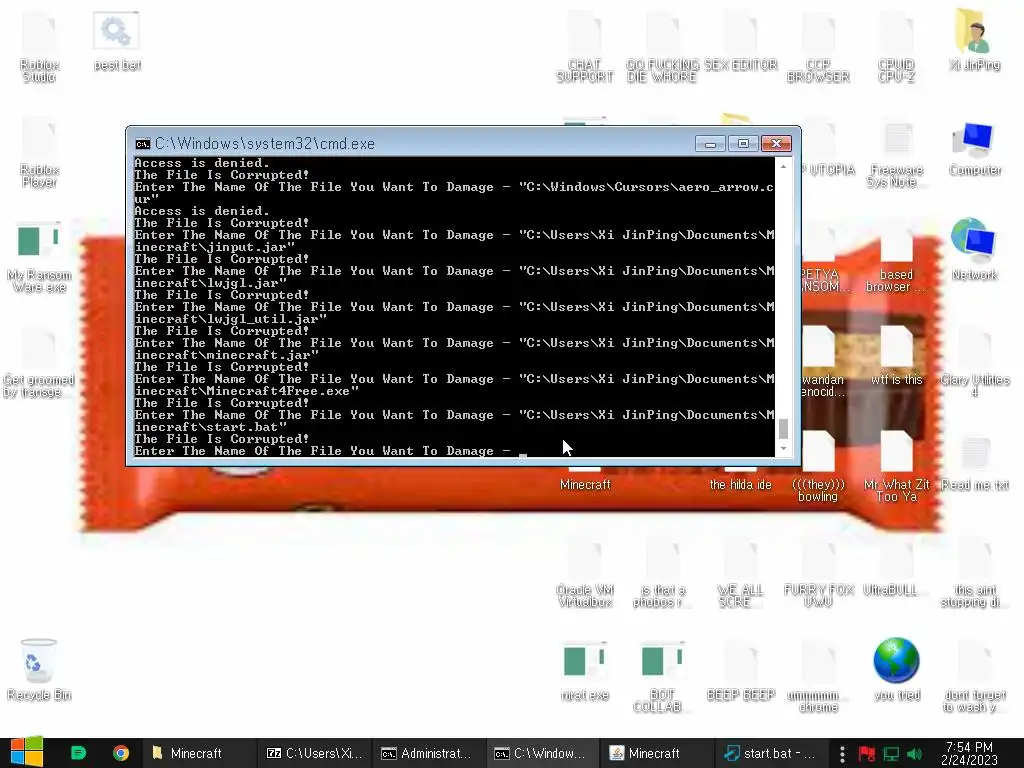
Task: Click the top "Access is denied." line in cmd
Action: [202, 163]
